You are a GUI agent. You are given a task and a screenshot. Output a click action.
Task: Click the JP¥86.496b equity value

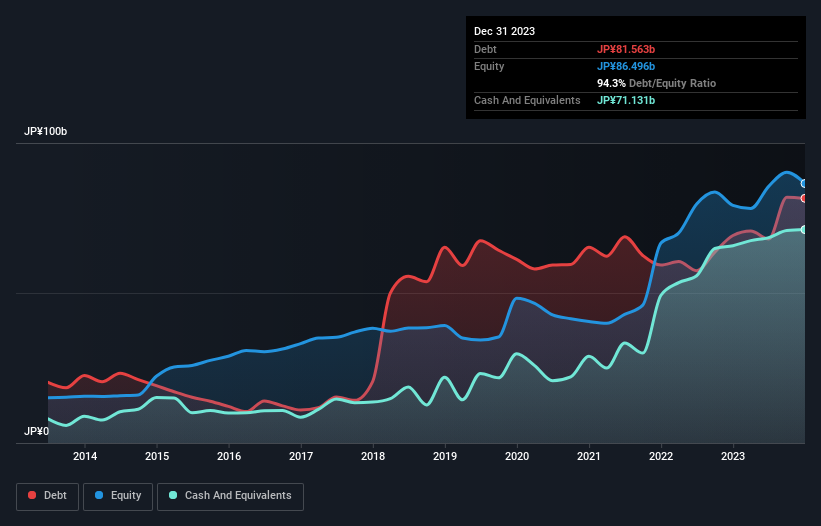pyautogui.click(x=626, y=66)
